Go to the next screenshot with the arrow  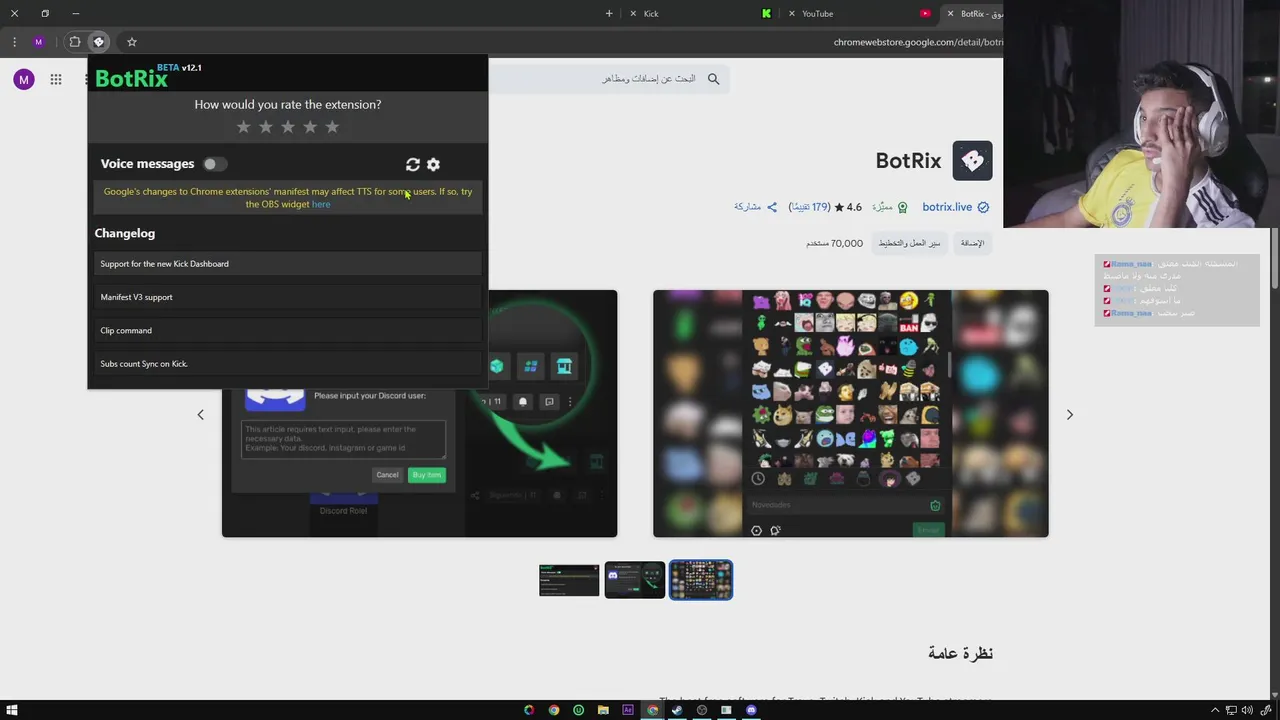1069,414
